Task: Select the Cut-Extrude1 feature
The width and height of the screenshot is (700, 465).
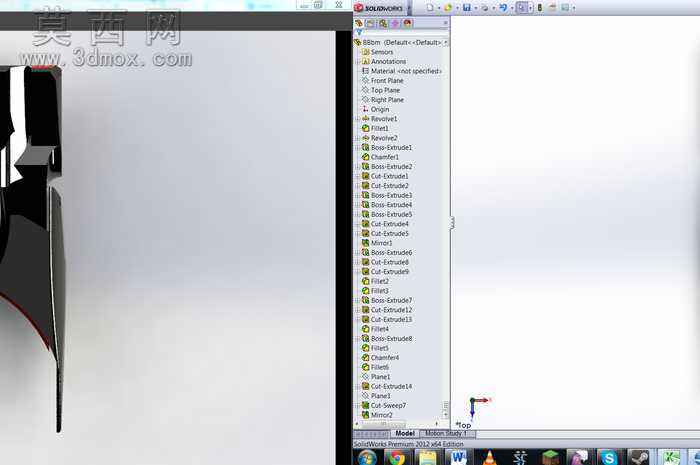Action: (385, 176)
